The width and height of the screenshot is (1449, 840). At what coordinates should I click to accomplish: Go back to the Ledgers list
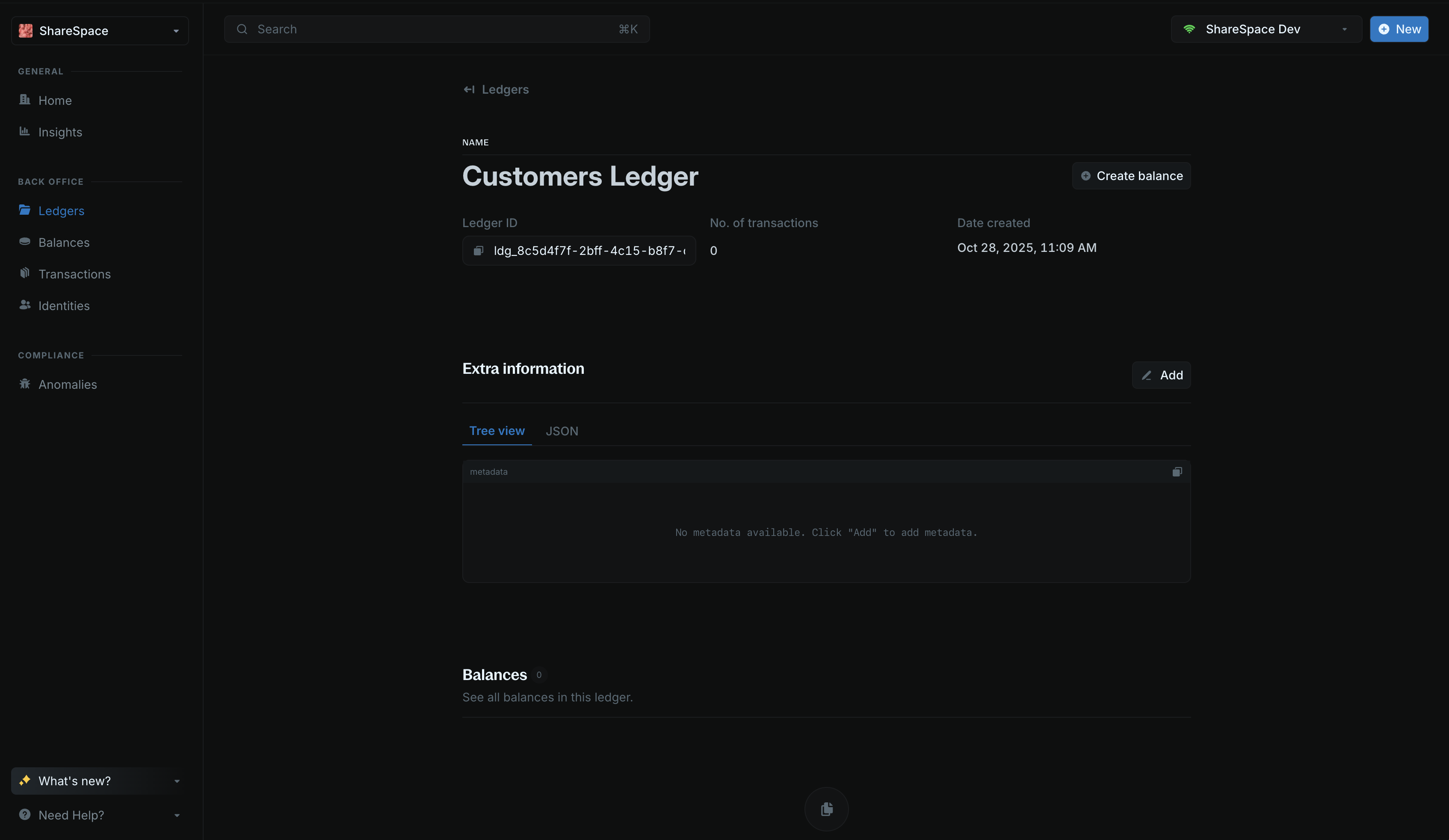pos(495,89)
